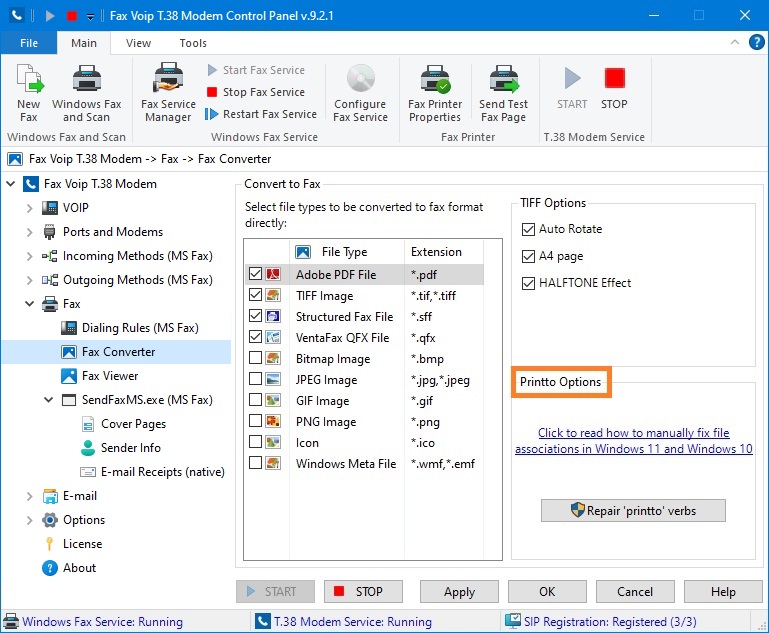Check the PNG Image checkbox

click(x=255, y=421)
